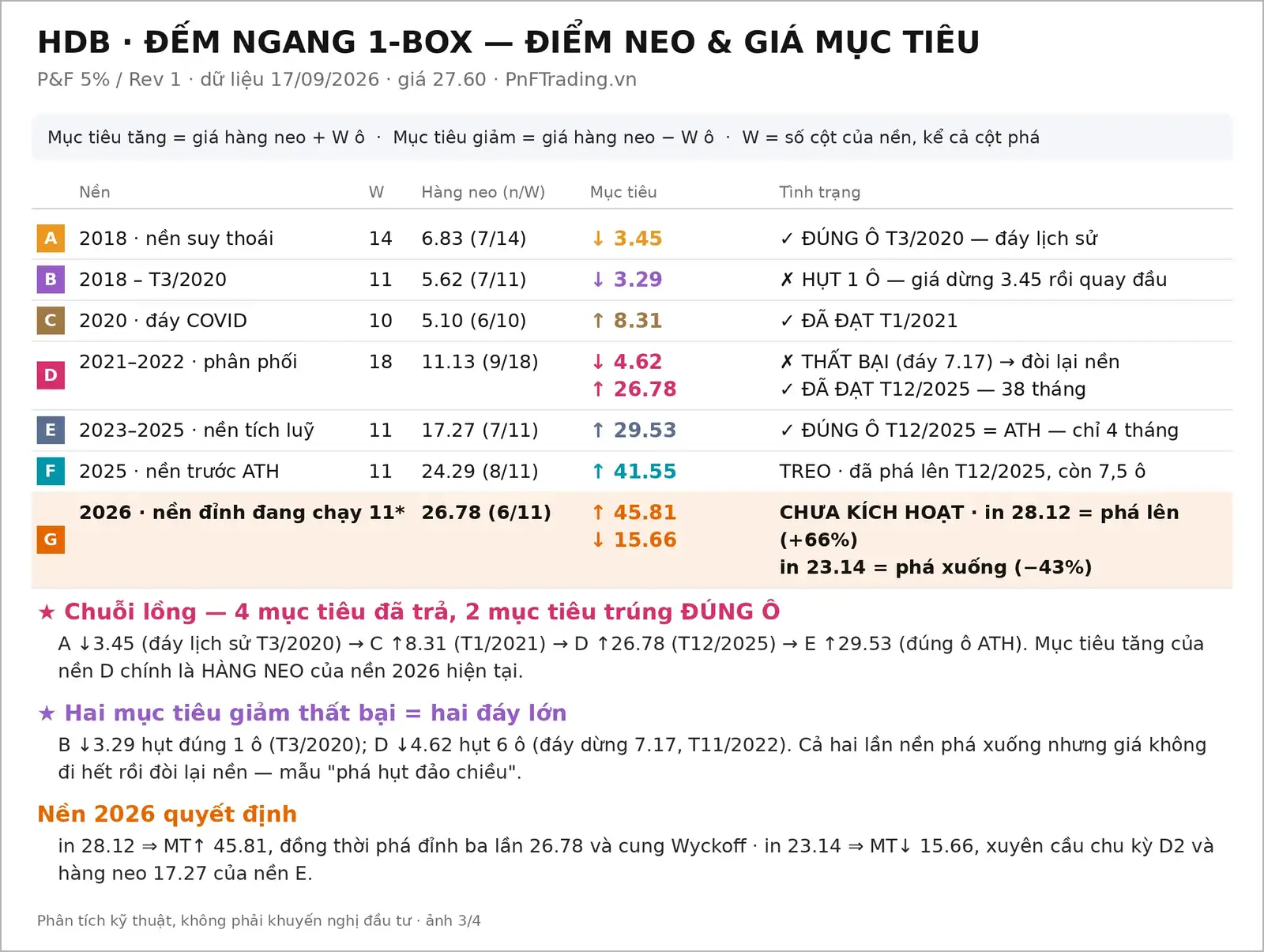Select the pink target "↓ 4.62" in row D
The height and width of the screenshot is (952, 1264).
[x=627, y=362]
